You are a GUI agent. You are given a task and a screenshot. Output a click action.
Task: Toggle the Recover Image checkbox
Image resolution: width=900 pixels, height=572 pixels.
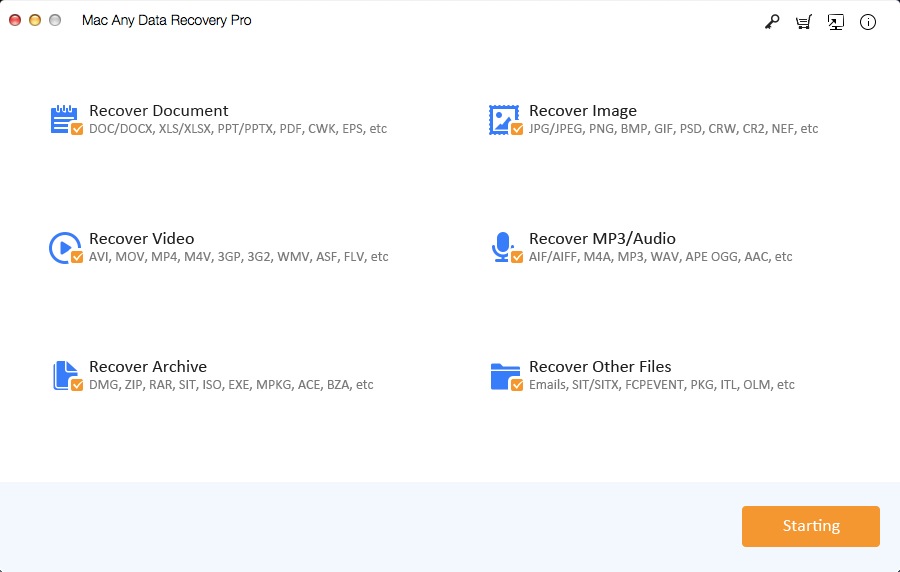tap(517, 129)
